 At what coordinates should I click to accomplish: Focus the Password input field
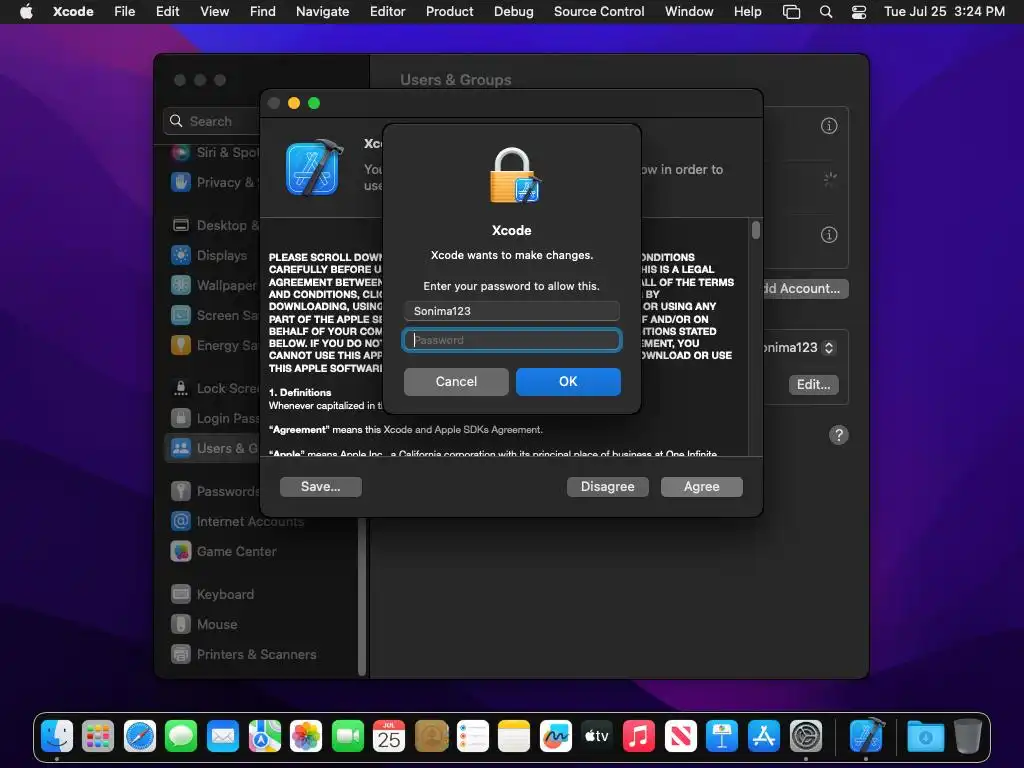tap(512, 340)
